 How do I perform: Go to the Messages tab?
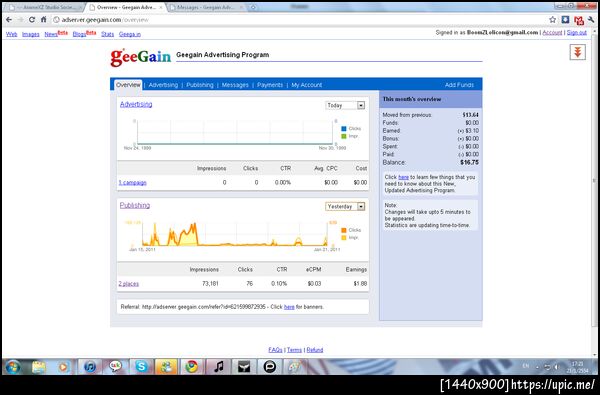coord(235,85)
